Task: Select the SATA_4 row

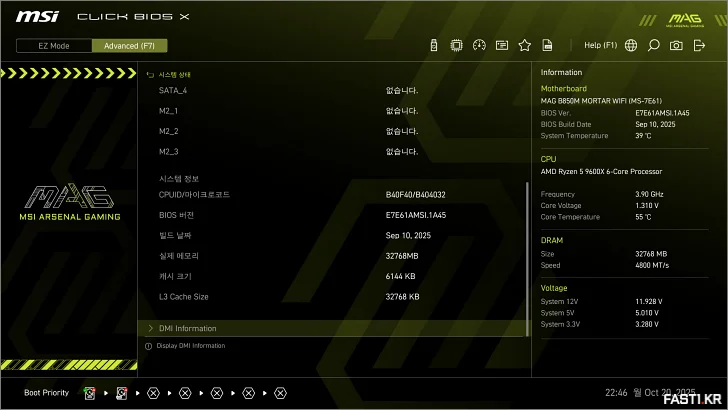Action: point(333,91)
